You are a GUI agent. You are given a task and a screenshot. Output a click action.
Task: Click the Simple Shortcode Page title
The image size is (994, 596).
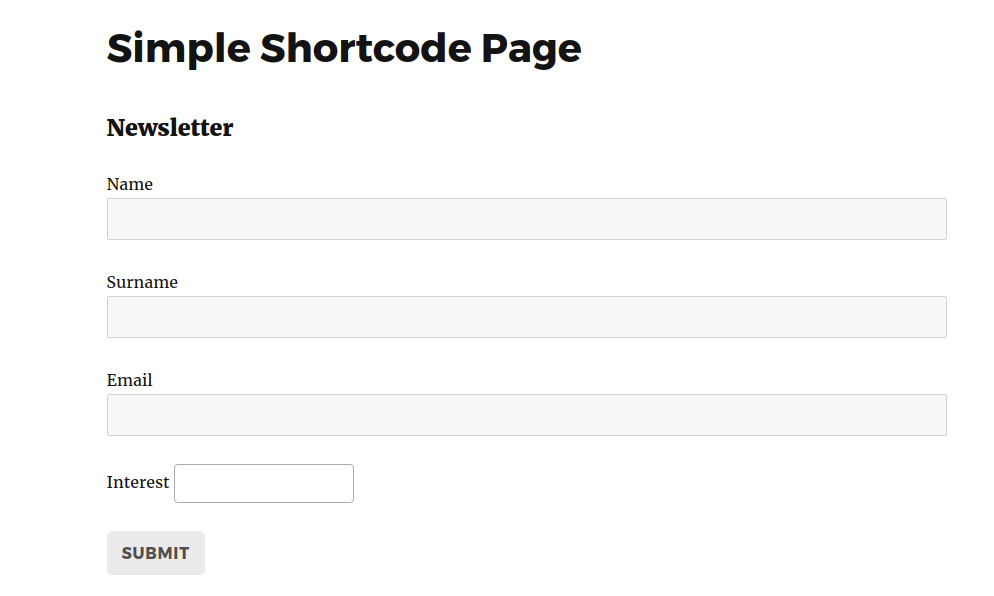[x=344, y=48]
